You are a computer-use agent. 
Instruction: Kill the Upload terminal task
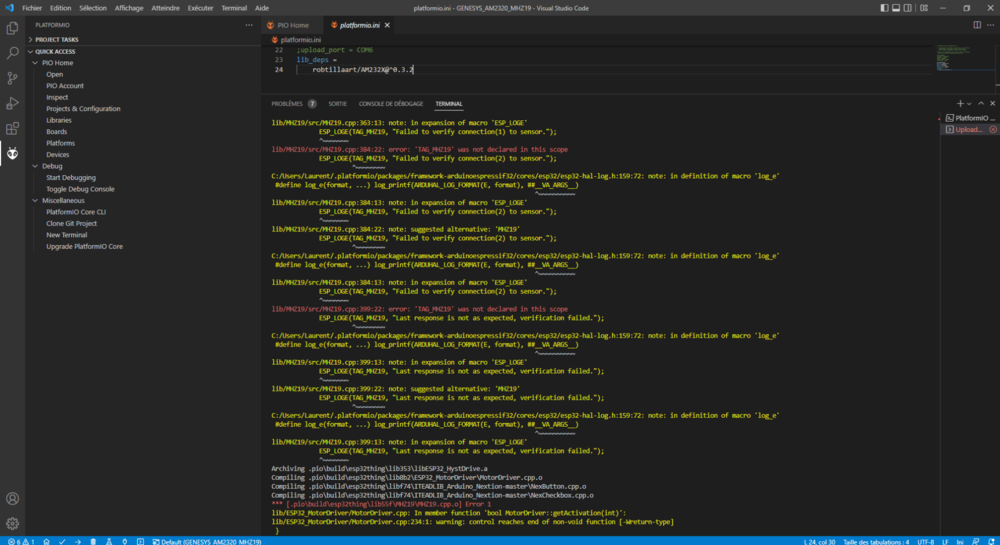coord(993,129)
